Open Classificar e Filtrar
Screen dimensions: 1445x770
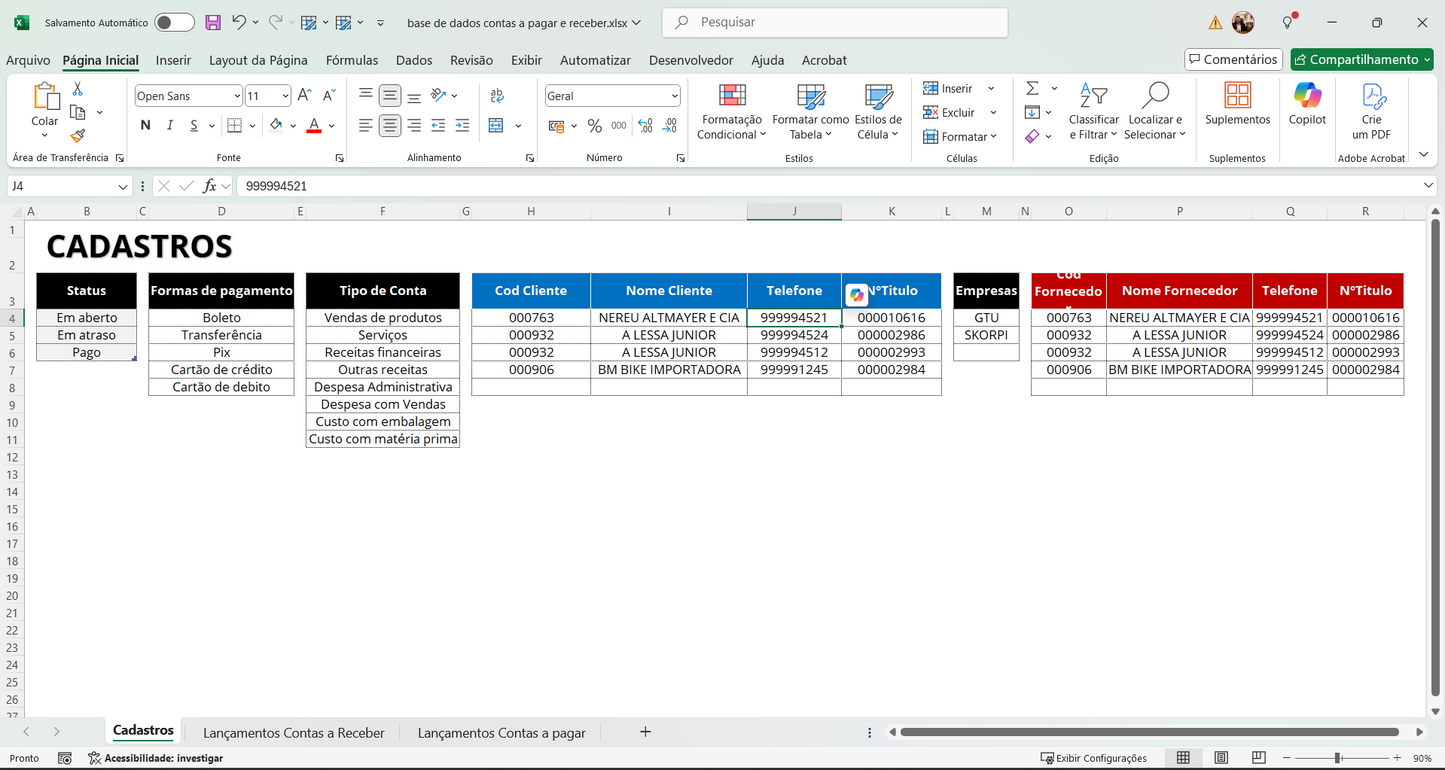1093,110
